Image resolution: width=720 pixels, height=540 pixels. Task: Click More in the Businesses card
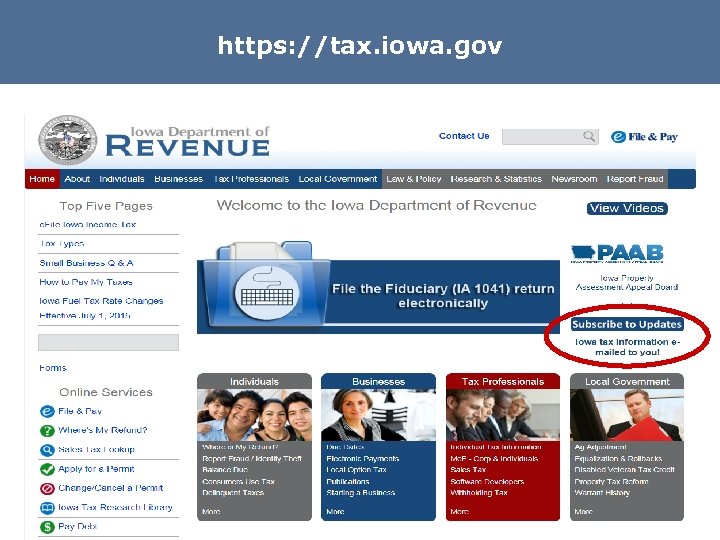[335, 512]
